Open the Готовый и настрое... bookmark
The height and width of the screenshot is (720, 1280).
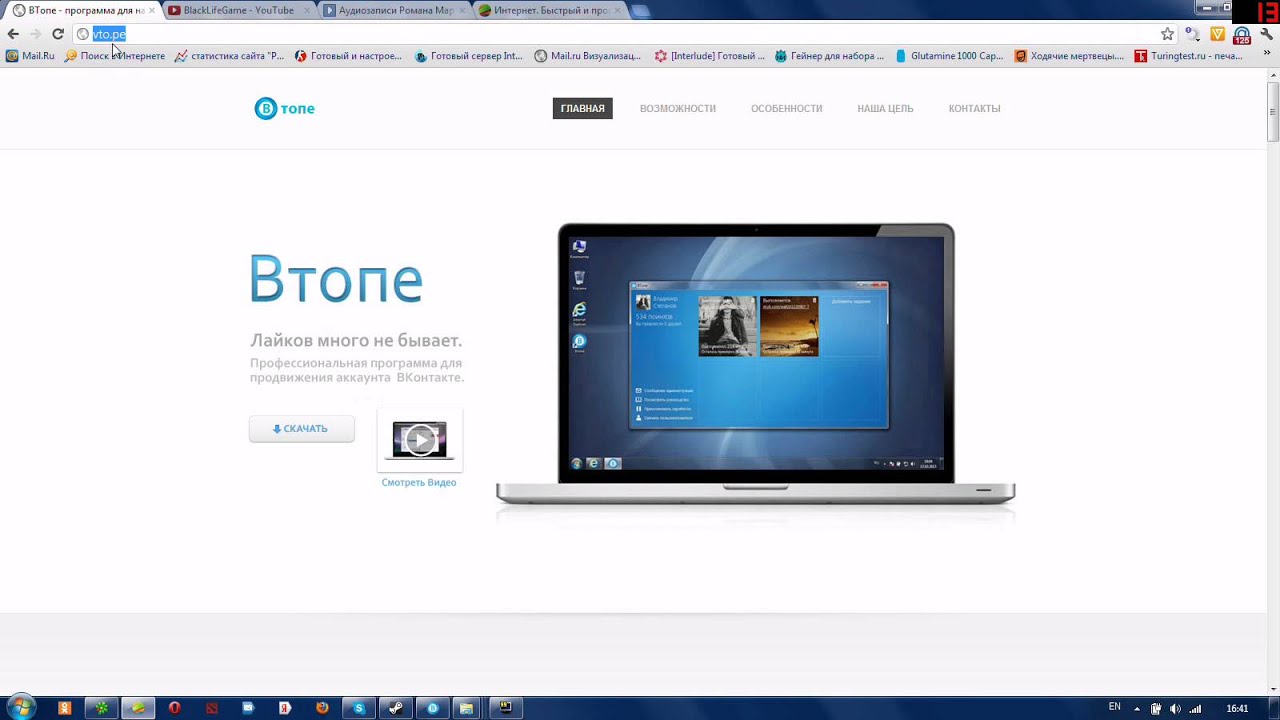pos(347,56)
